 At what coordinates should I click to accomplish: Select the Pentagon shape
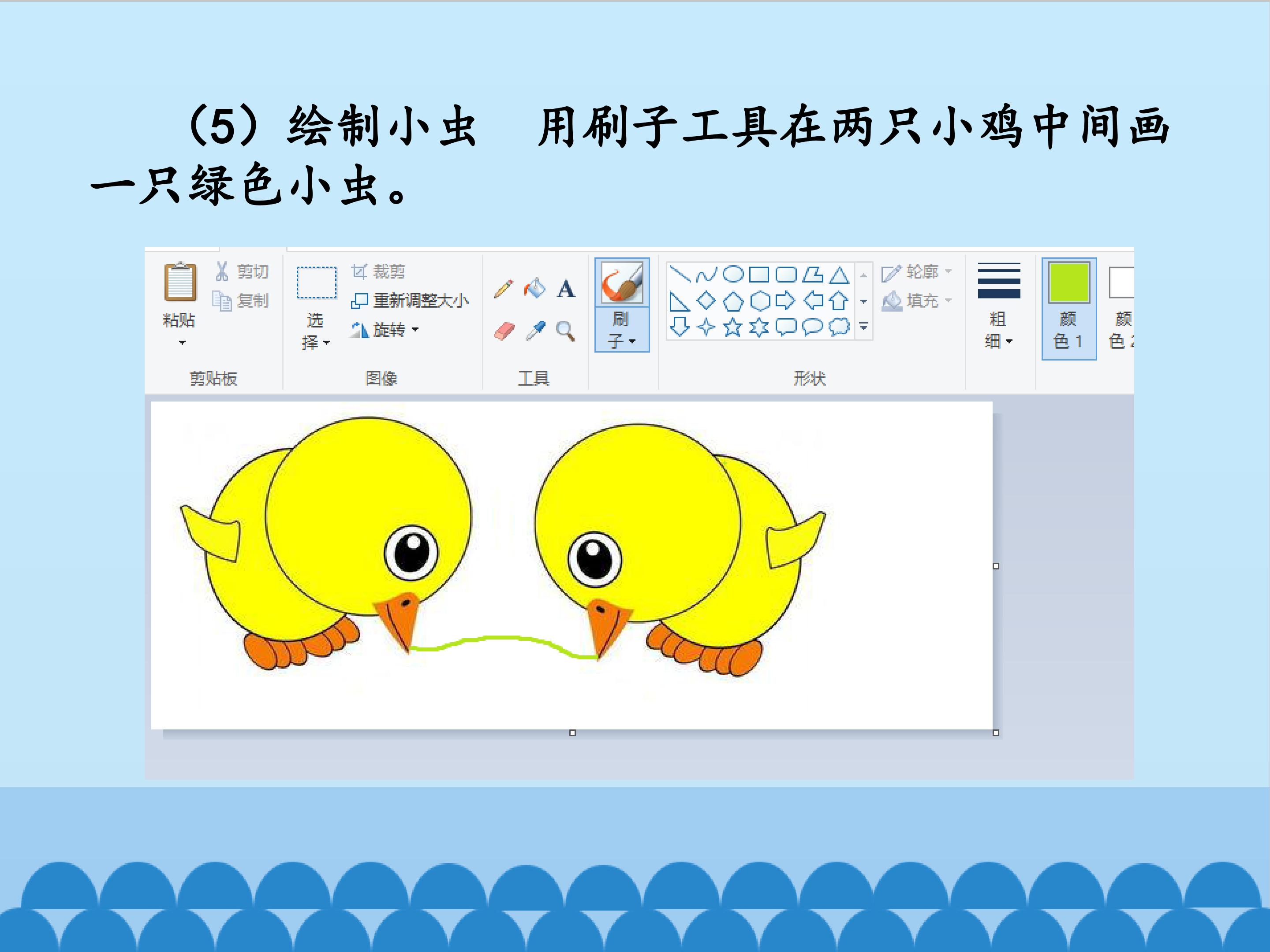tap(732, 301)
